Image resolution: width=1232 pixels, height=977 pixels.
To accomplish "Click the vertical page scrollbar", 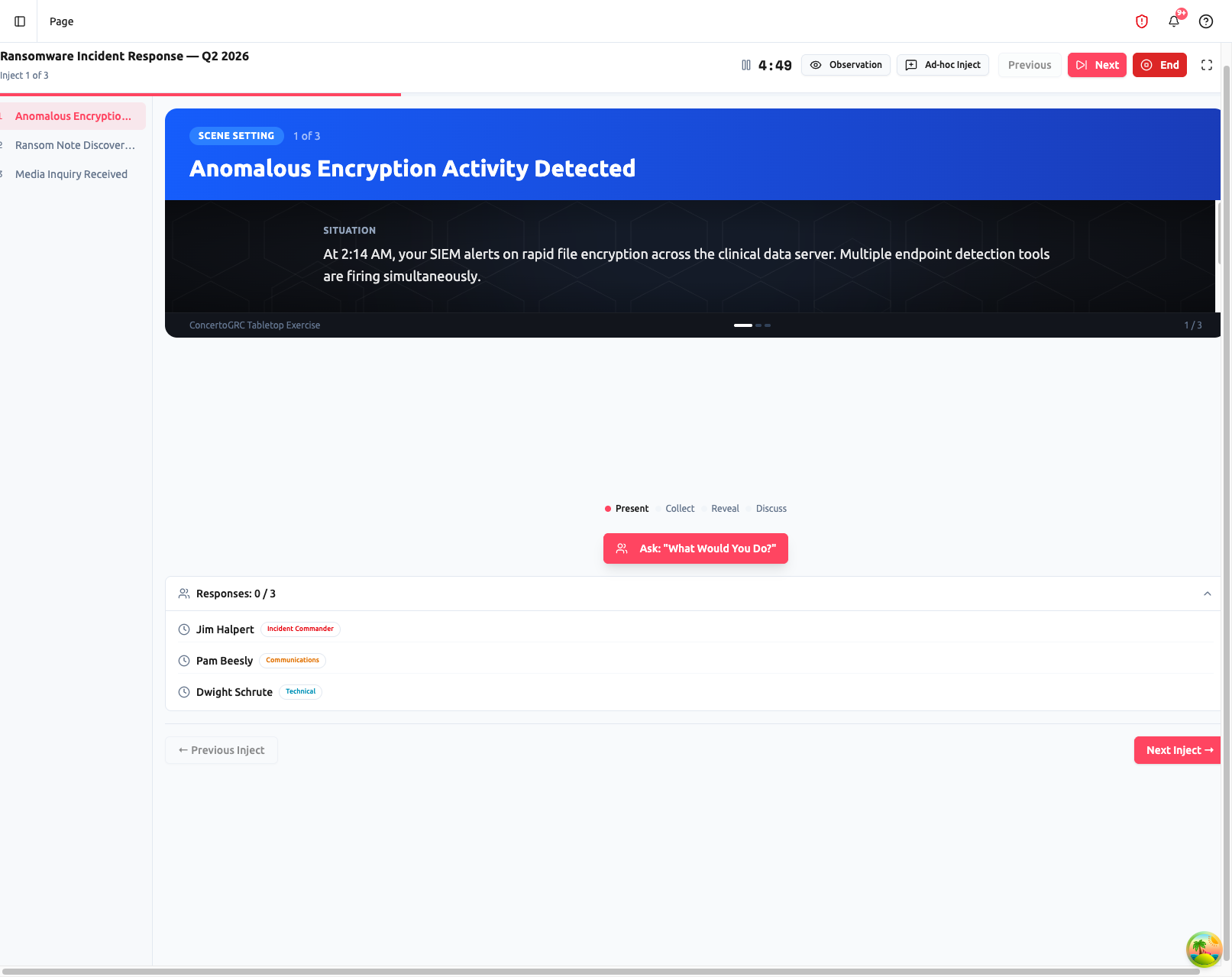I will point(1227,512).
